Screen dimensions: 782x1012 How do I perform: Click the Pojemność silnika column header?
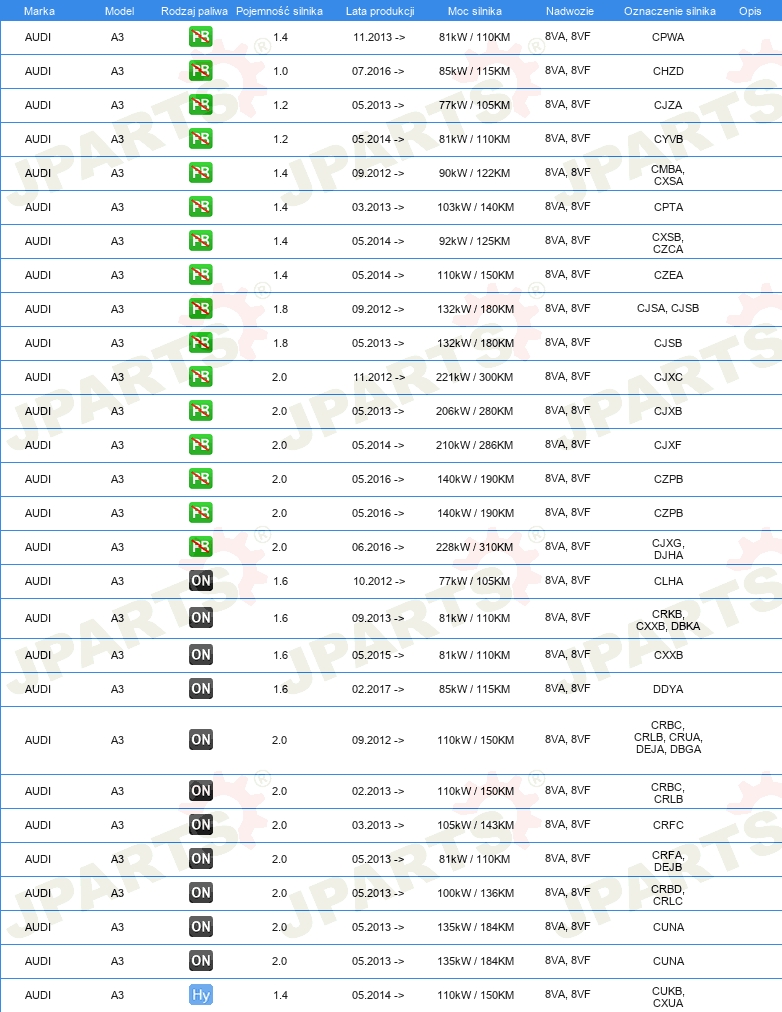click(x=279, y=11)
